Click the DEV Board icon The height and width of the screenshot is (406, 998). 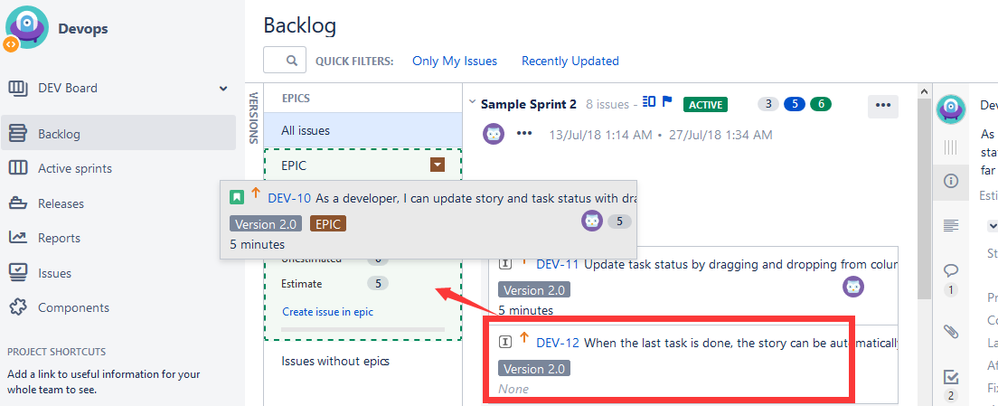point(18,88)
